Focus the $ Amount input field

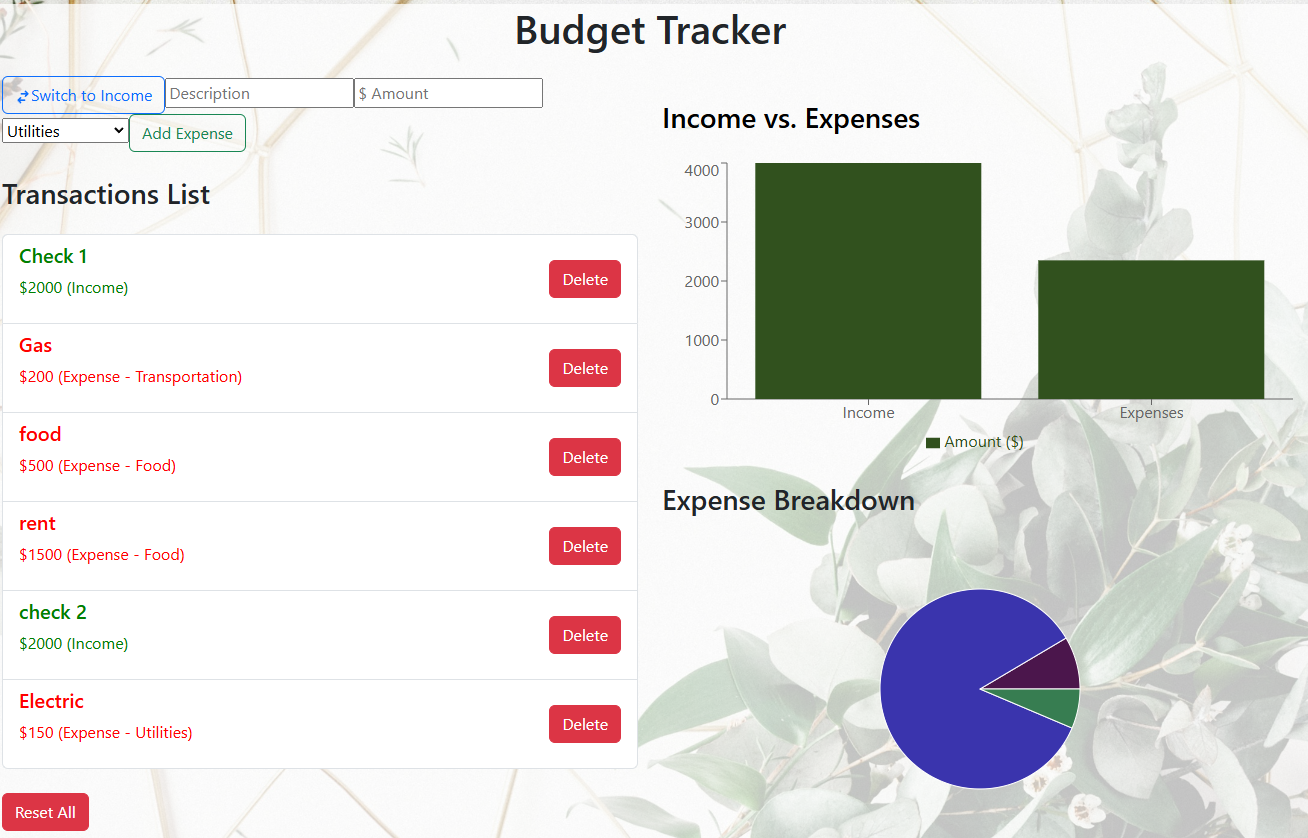tap(449, 93)
